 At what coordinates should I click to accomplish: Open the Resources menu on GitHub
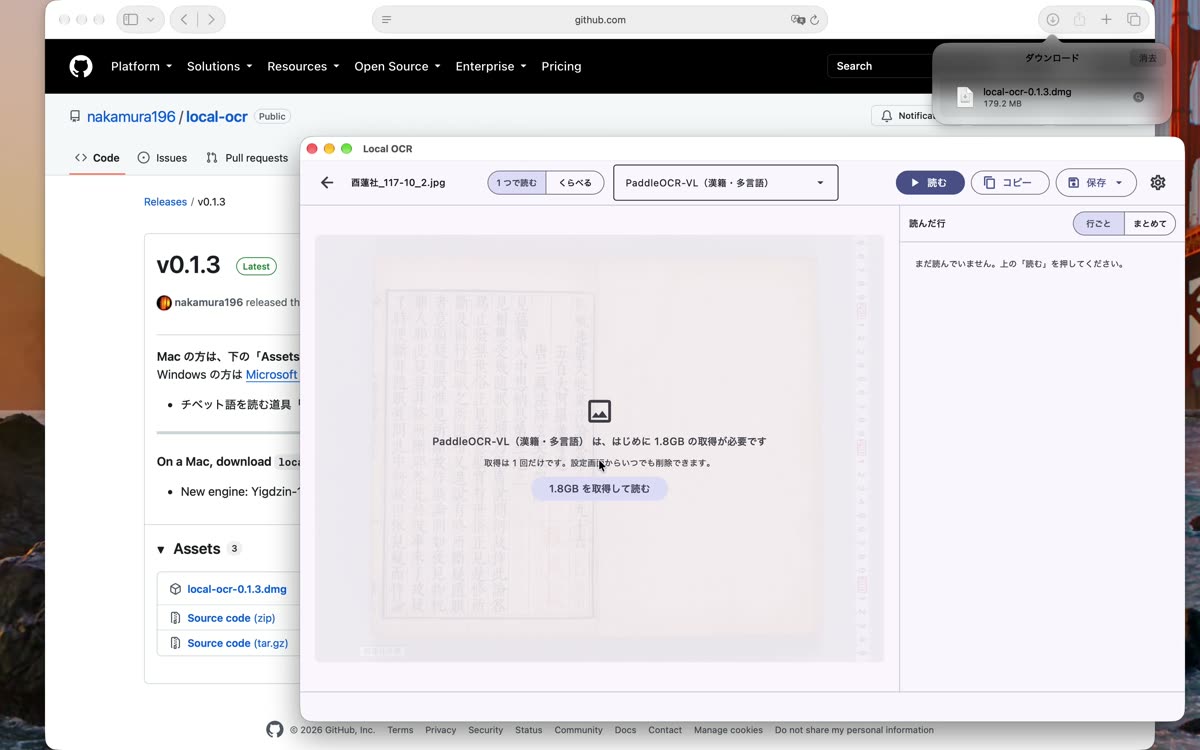pyautogui.click(x=303, y=66)
